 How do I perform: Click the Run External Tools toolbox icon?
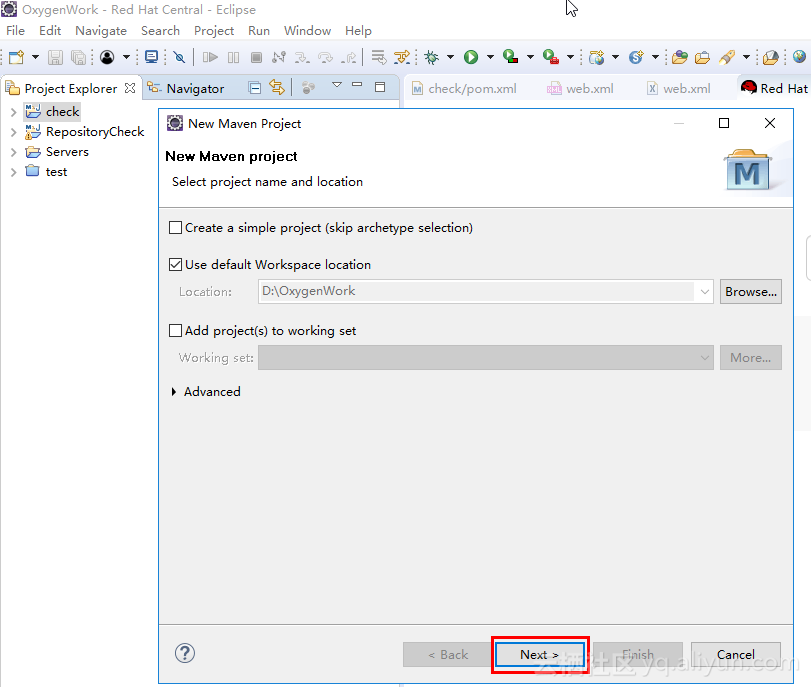[x=551, y=57]
